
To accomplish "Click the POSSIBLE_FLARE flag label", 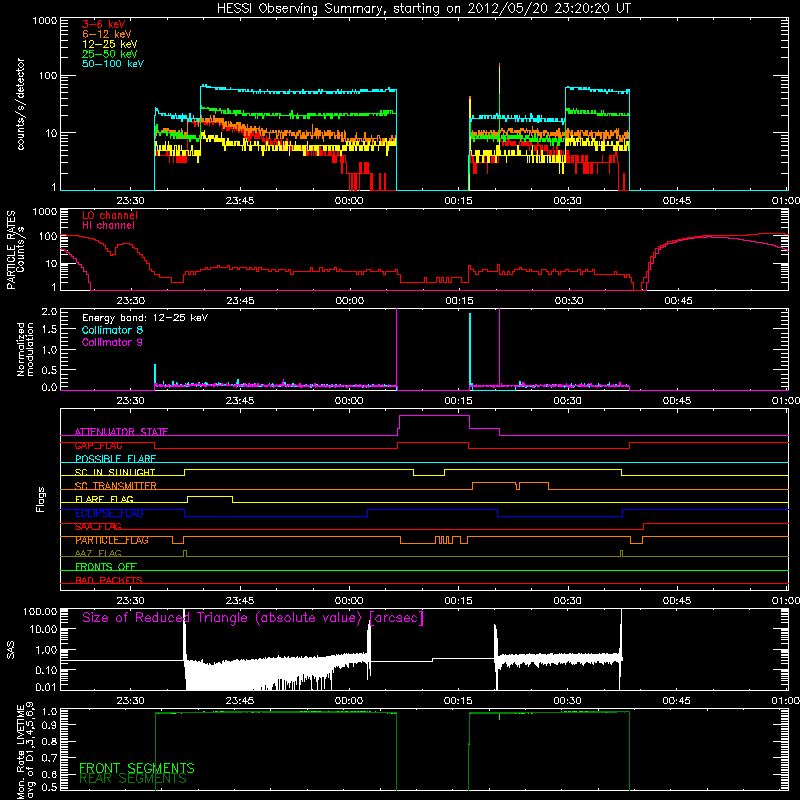I will (115, 459).
